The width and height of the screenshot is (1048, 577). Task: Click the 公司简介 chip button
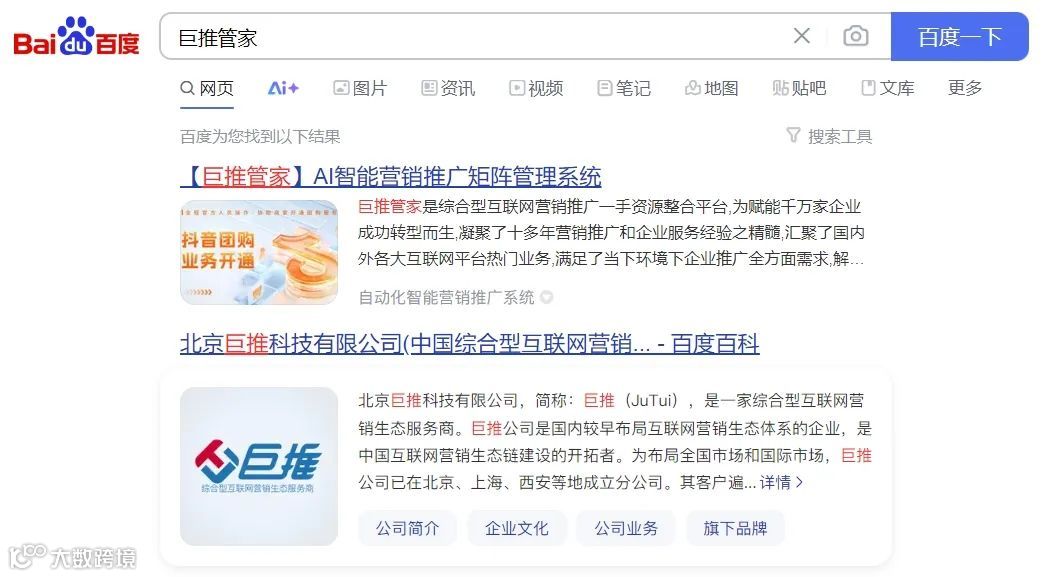point(408,528)
